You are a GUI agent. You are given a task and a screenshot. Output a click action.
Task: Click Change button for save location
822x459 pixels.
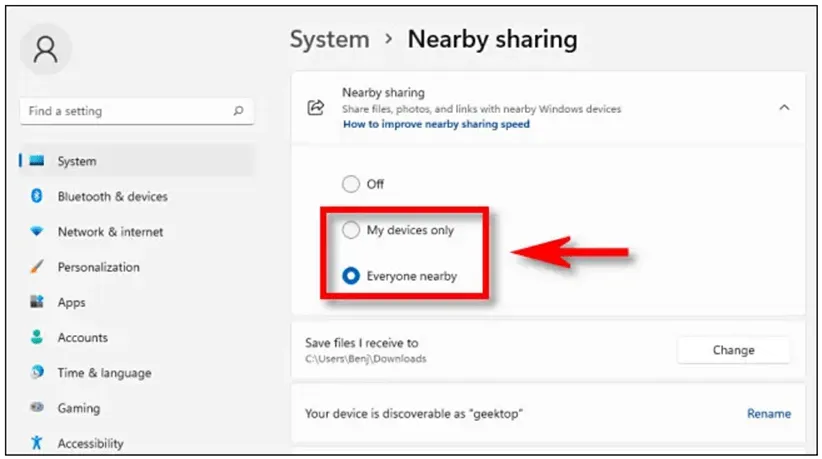click(733, 350)
